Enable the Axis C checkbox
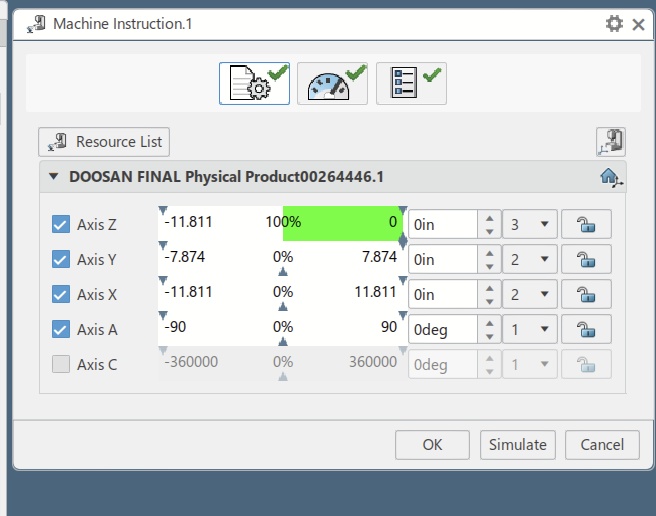Viewport: 656px width, 516px height. pos(61,364)
